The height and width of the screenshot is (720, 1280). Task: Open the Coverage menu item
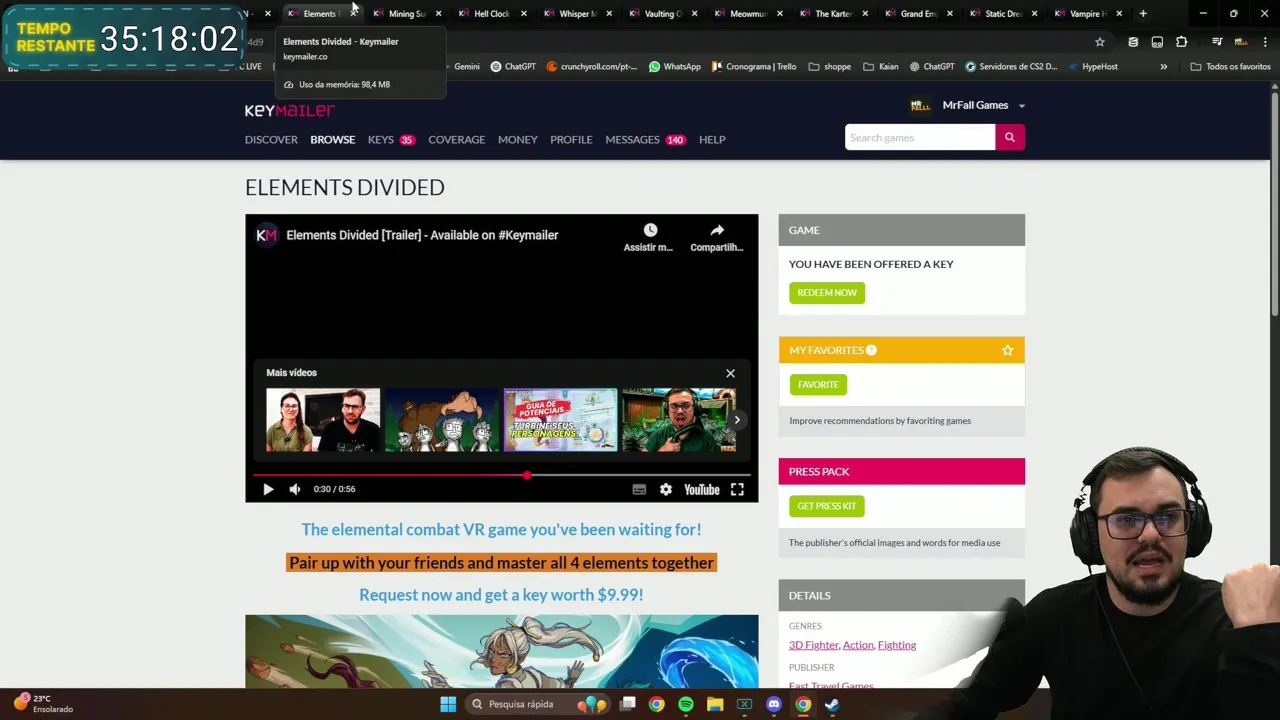pos(456,140)
